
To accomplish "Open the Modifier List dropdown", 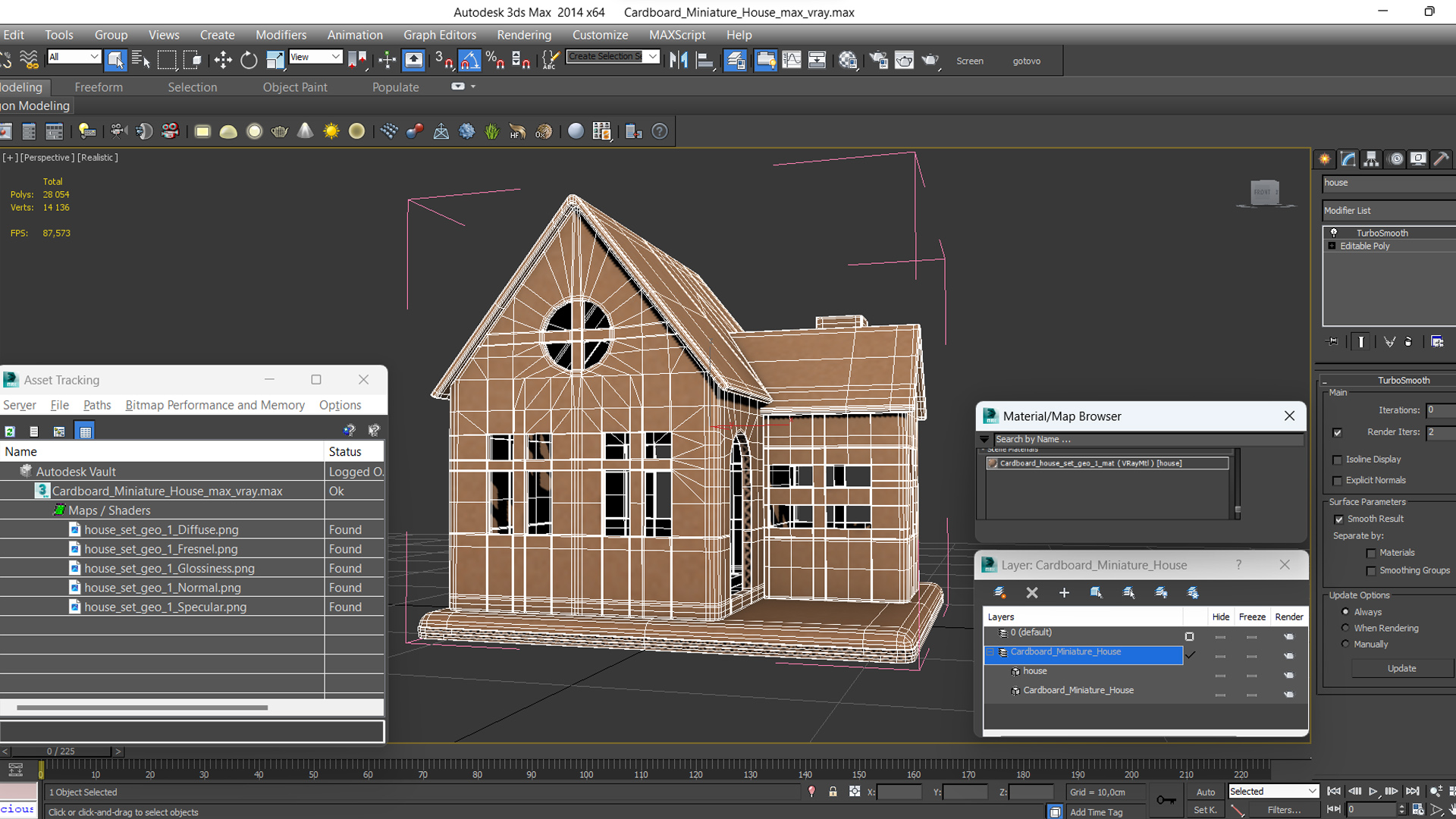I will coord(1389,211).
